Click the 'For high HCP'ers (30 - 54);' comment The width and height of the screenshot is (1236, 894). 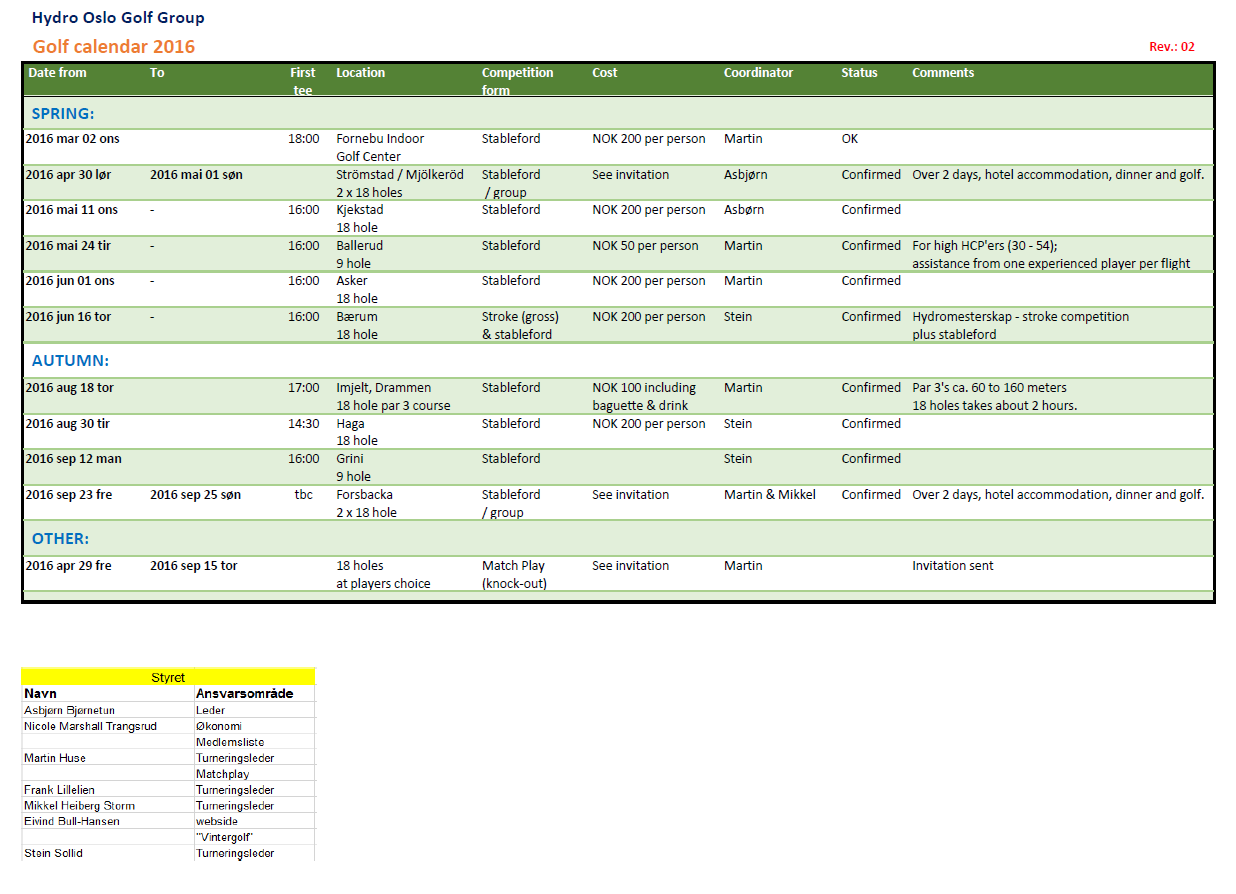[x=984, y=246]
